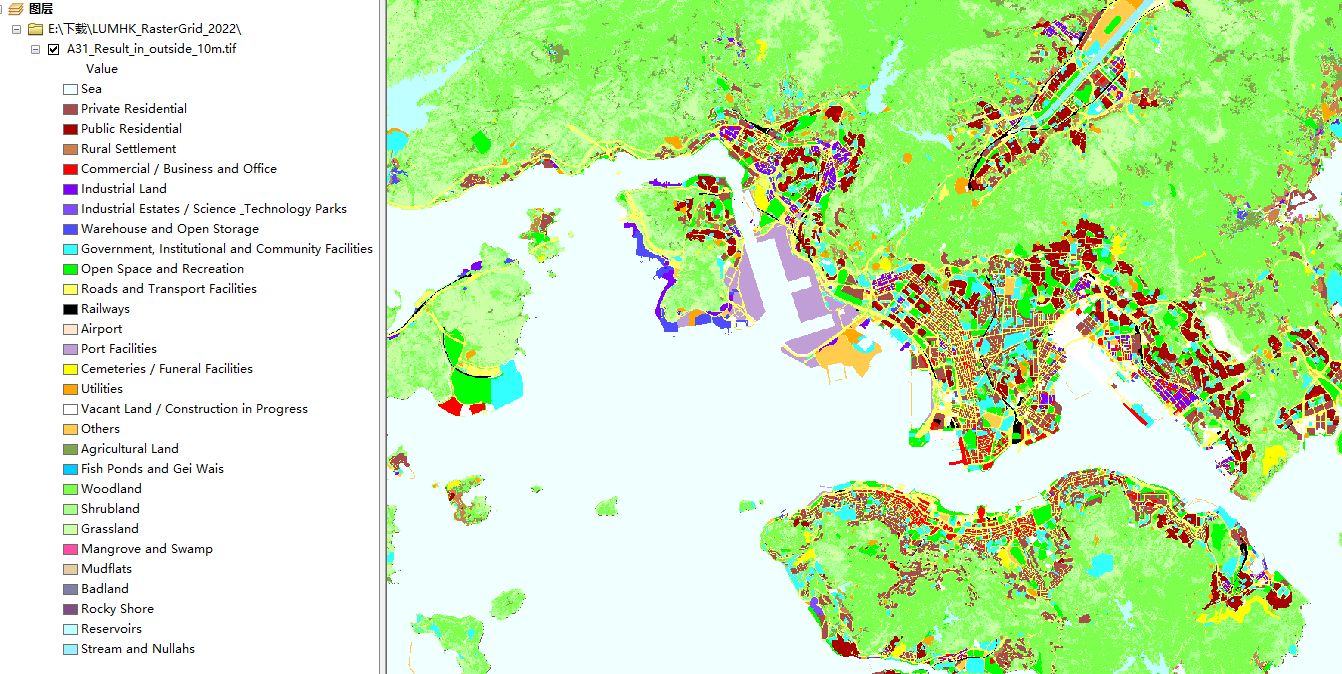Viewport: 1342px width, 674px height.
Task: Click the Vacant Land / Construction in Progress label
Action: point(194,409)
